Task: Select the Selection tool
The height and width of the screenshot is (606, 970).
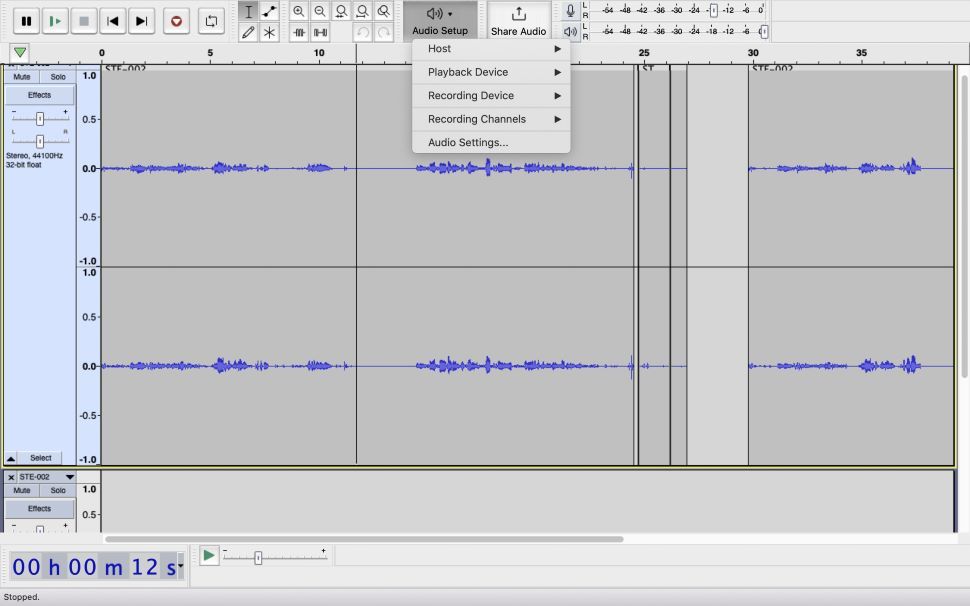Action: [248, 11]
